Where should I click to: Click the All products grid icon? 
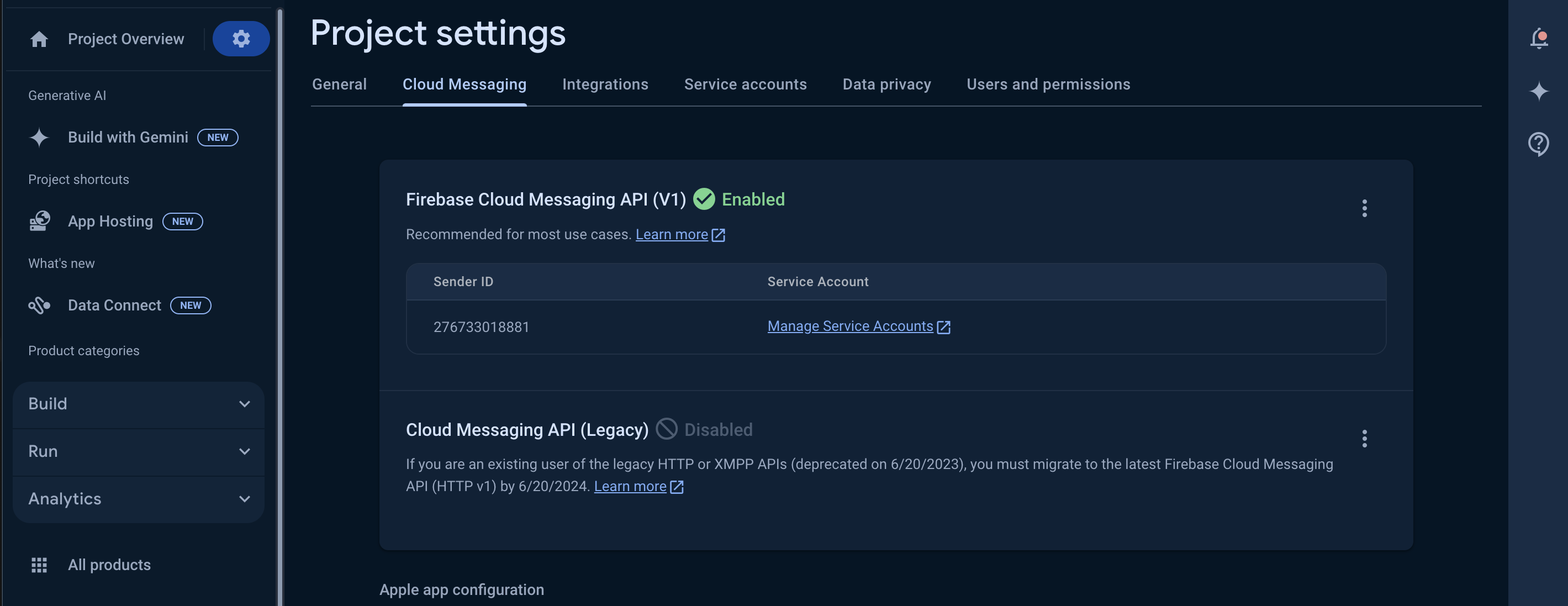(39, 565)
